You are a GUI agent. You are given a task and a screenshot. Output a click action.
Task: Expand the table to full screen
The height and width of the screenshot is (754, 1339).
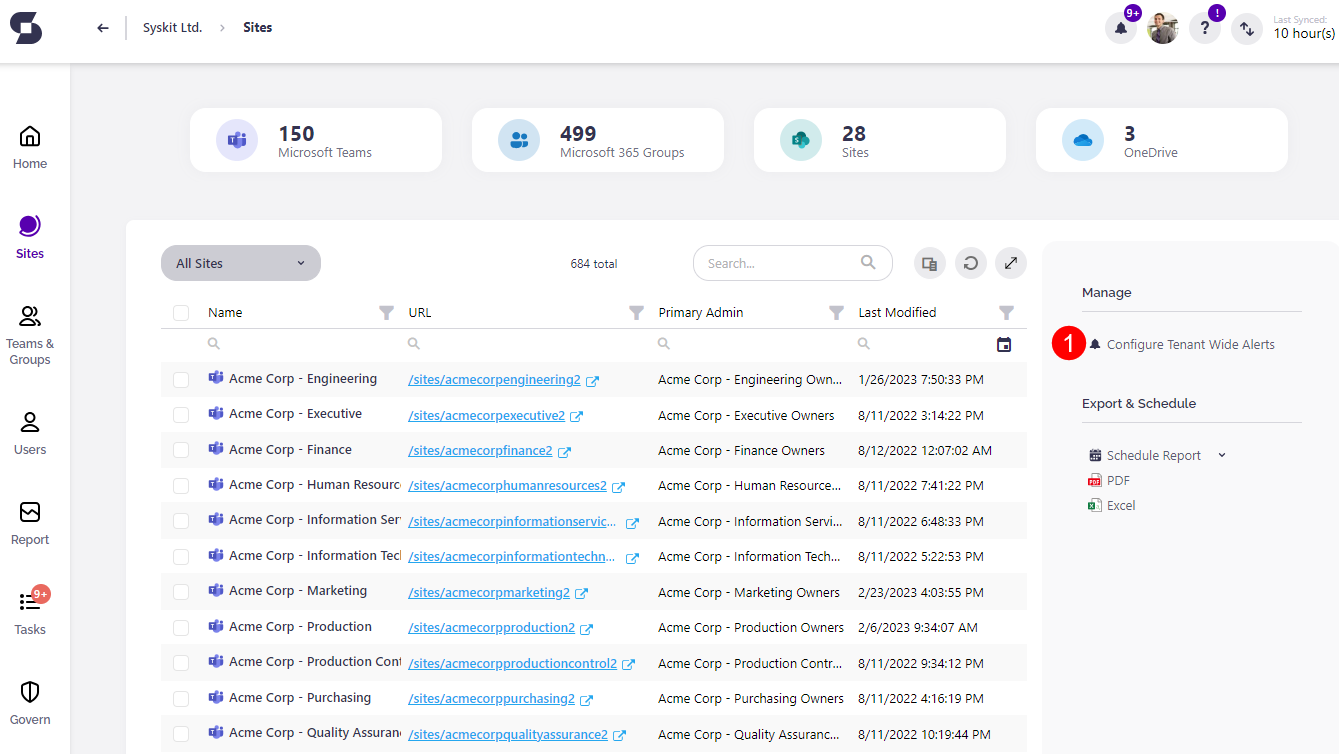[1010, 263]
